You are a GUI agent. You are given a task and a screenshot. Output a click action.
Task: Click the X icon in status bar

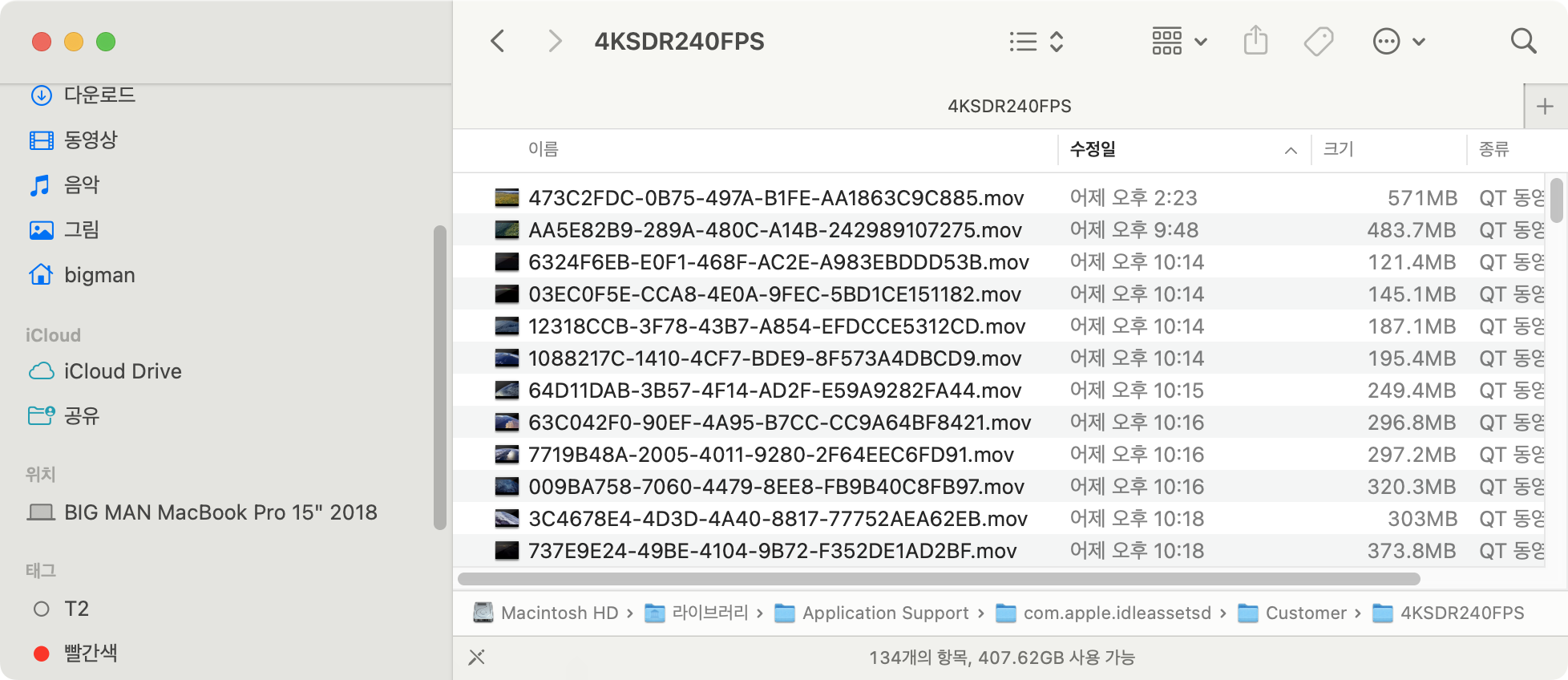click(477, 658)
